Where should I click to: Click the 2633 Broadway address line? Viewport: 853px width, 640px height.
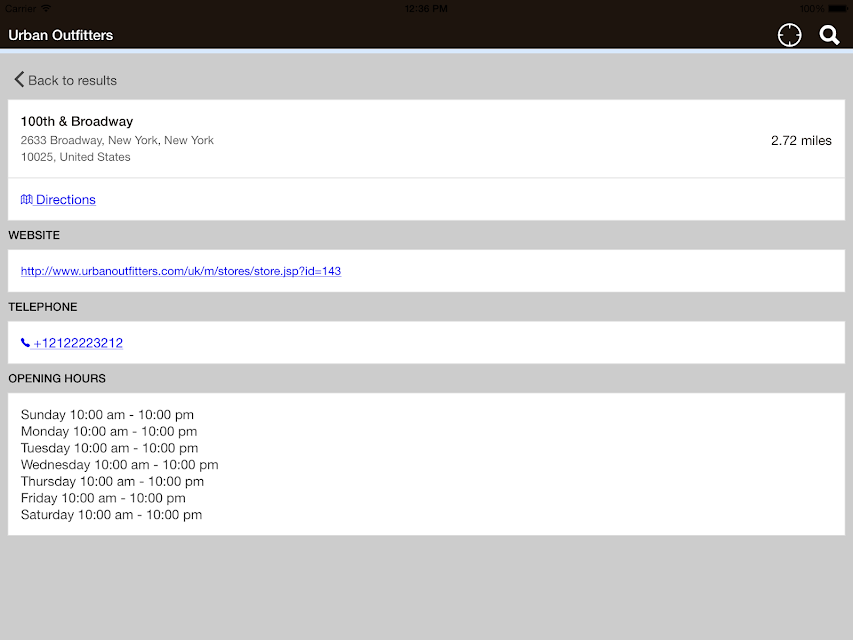tap(117, 140)
